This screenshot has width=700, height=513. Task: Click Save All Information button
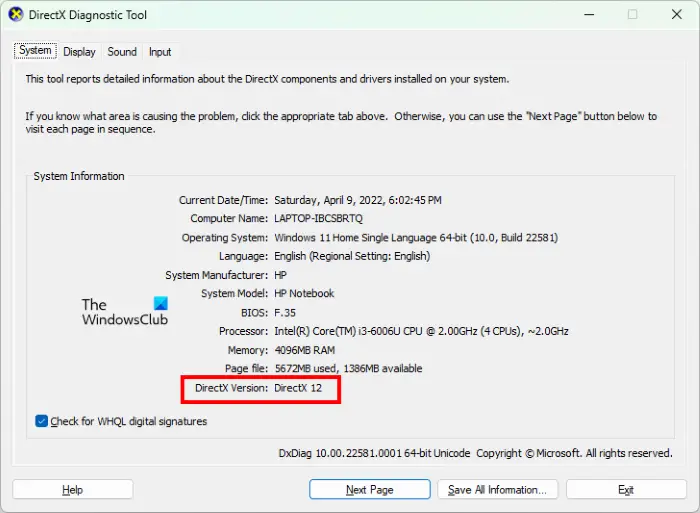point(497,490)
